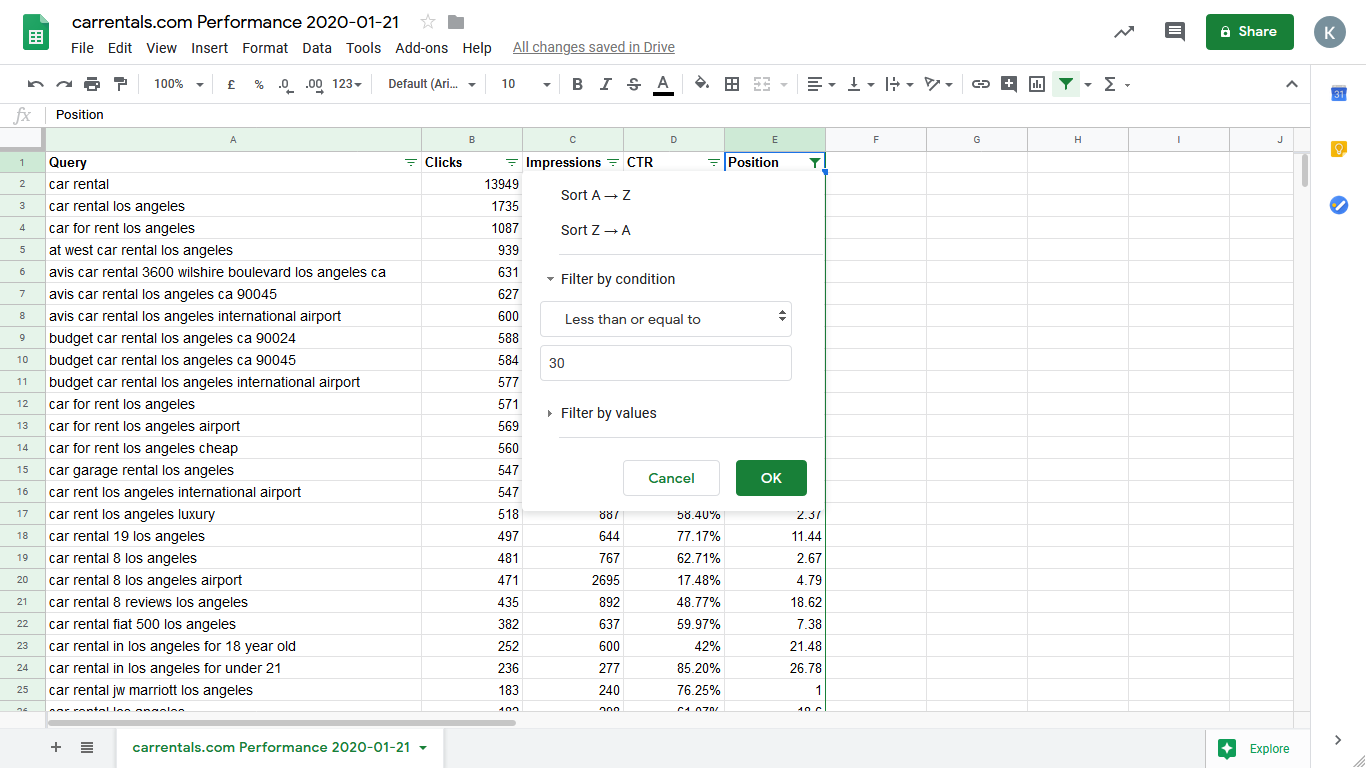Format as currency with pound icon
1366x768 pixels.
point(231,84)
